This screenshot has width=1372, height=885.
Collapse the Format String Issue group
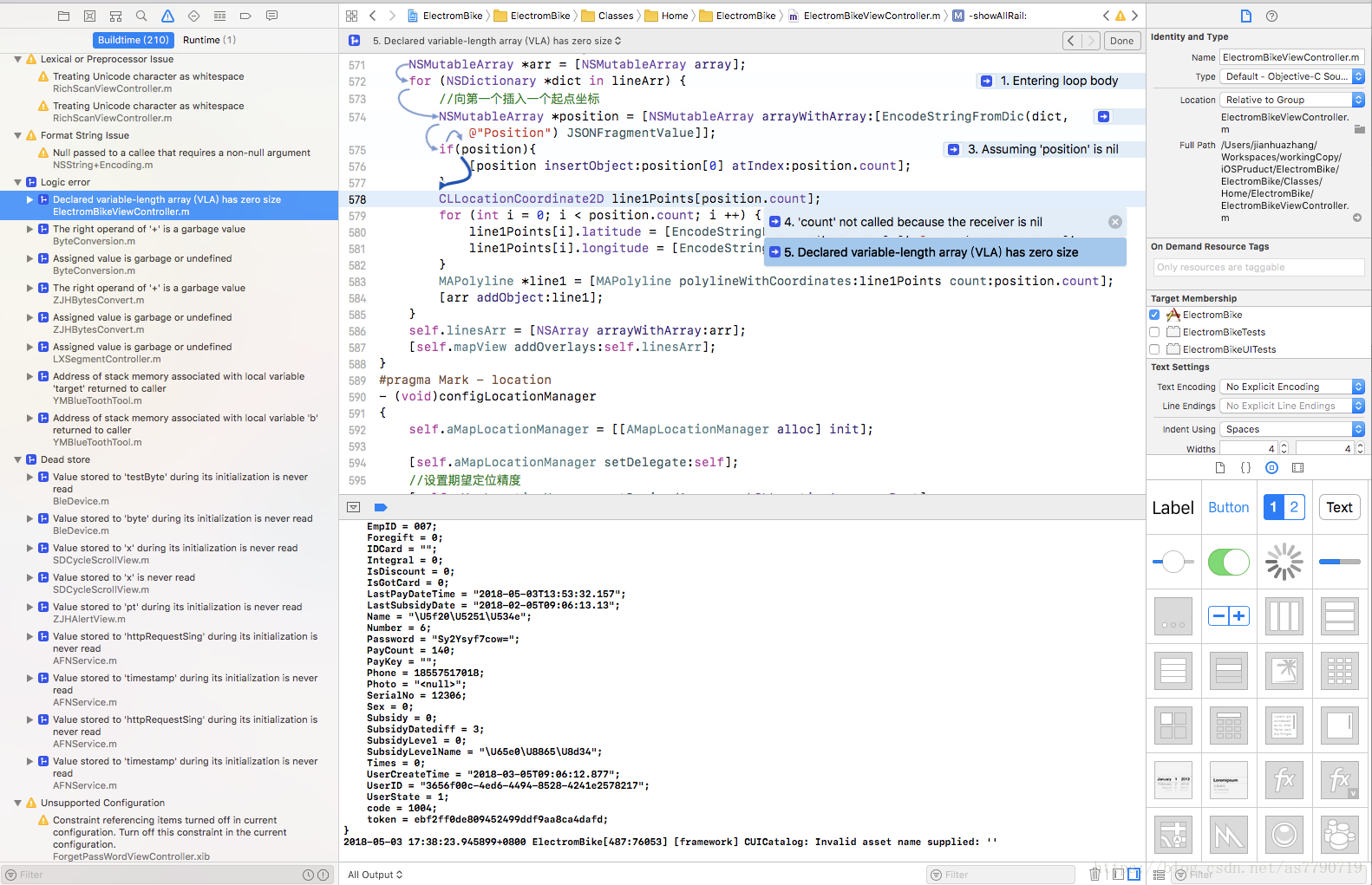(18, 135)
